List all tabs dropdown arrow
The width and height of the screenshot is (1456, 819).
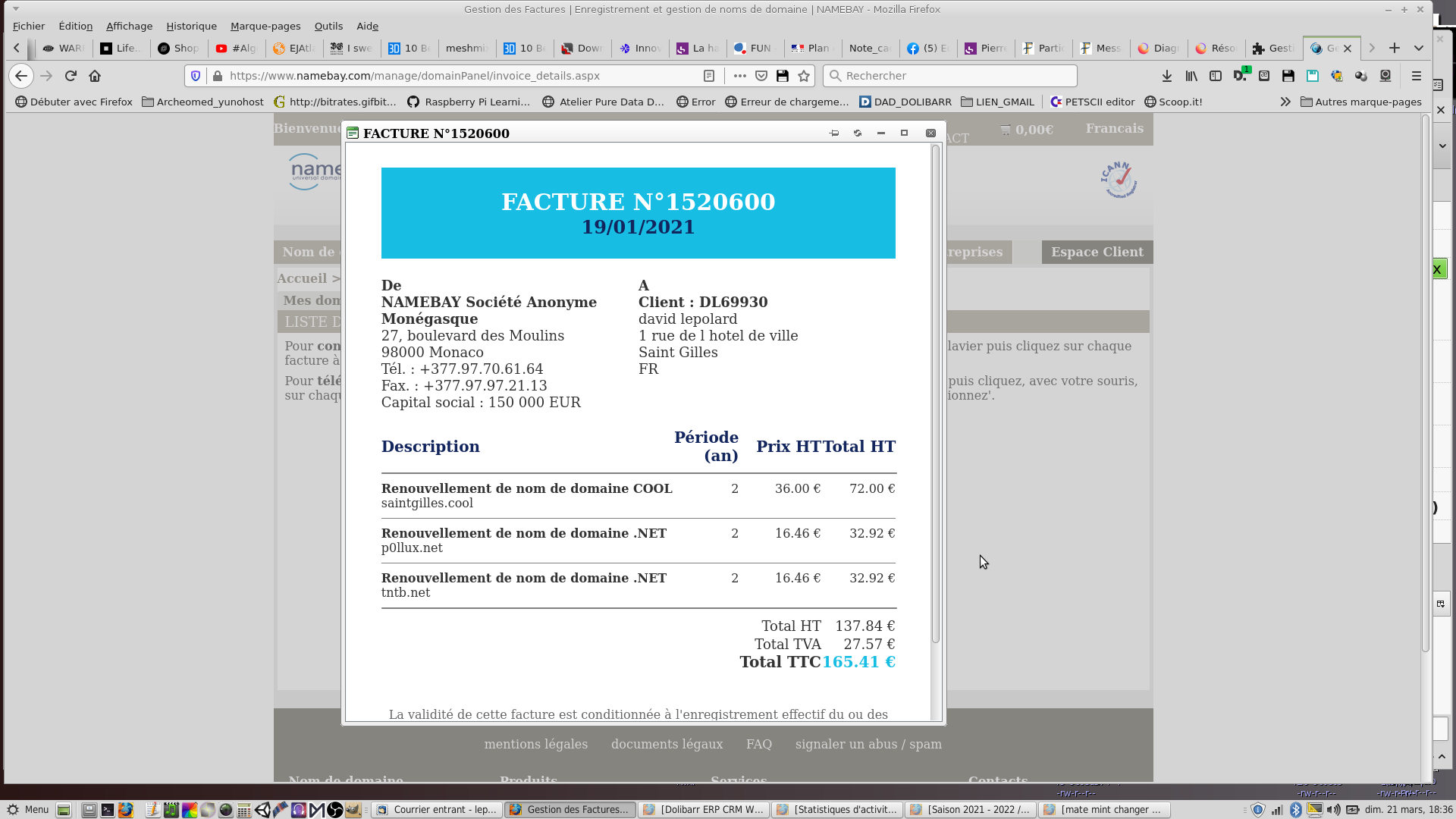[1418, 48]
